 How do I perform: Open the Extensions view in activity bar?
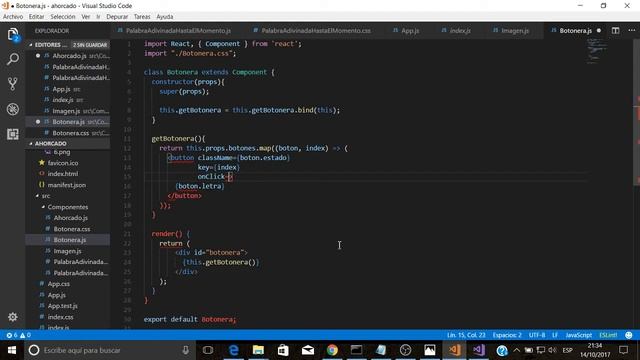13,134
